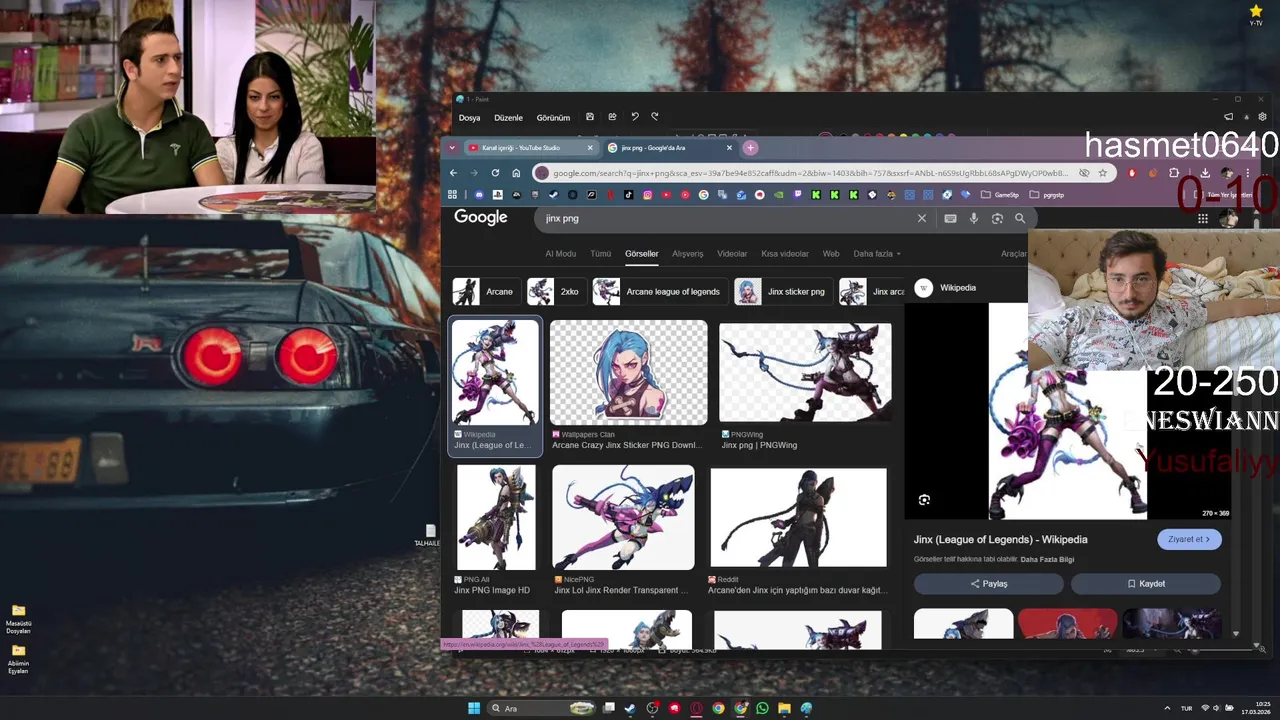Click the redo arrow in Paint
Screen dimensions: 1280x720
655,117
